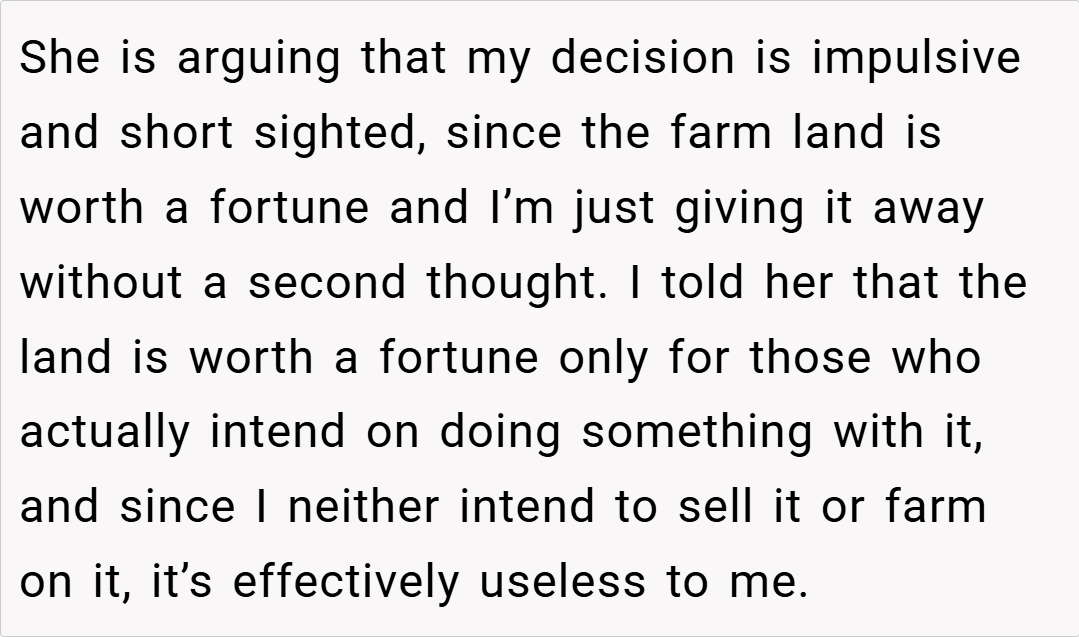Image resolution: width=1079 pixels, height=637 pixels.
Task: Click on the word "neither"
Action: pyautogui.click(x=363, y=507)
